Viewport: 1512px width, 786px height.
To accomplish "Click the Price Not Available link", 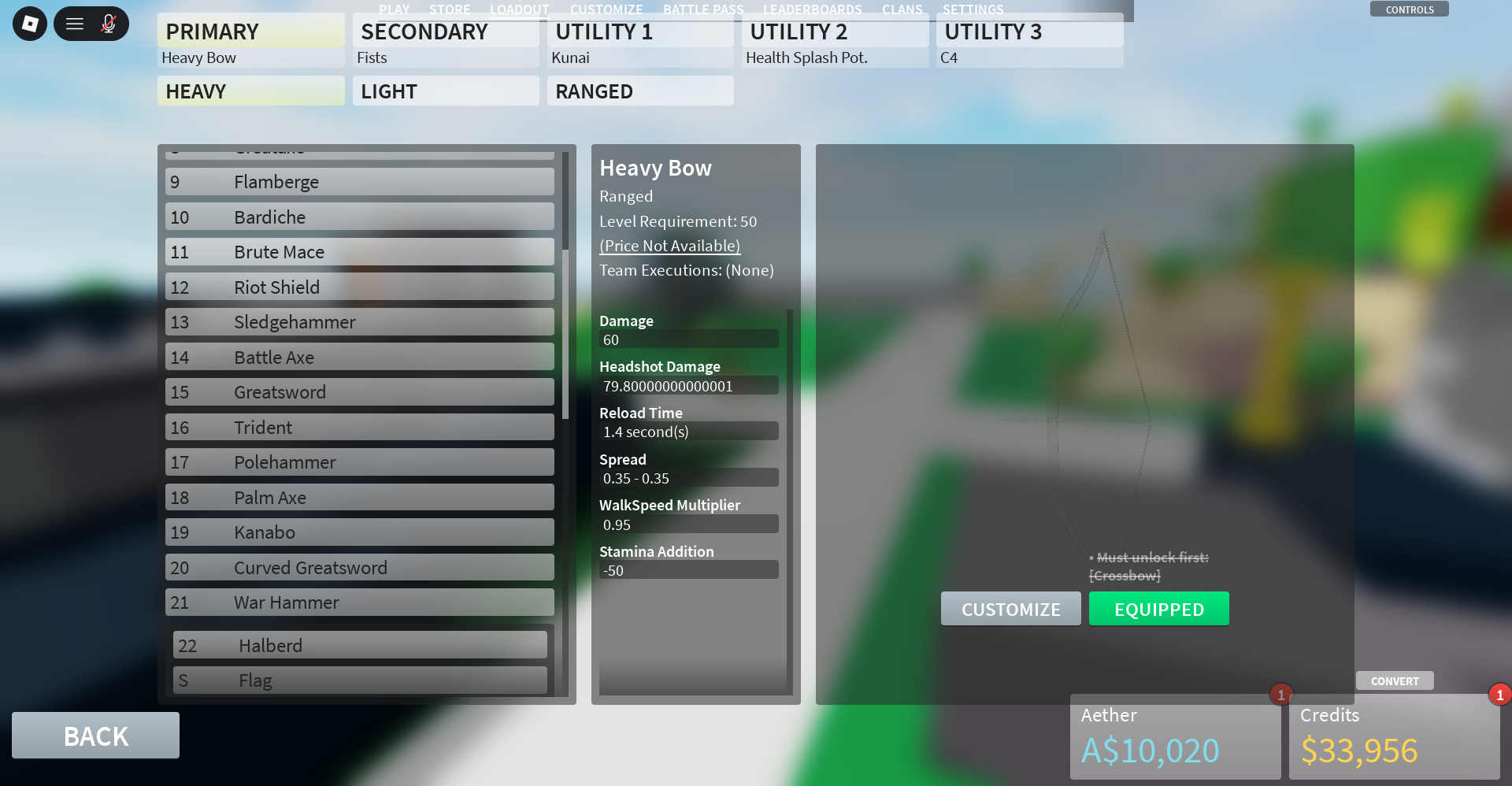I will tap(670, 246).
